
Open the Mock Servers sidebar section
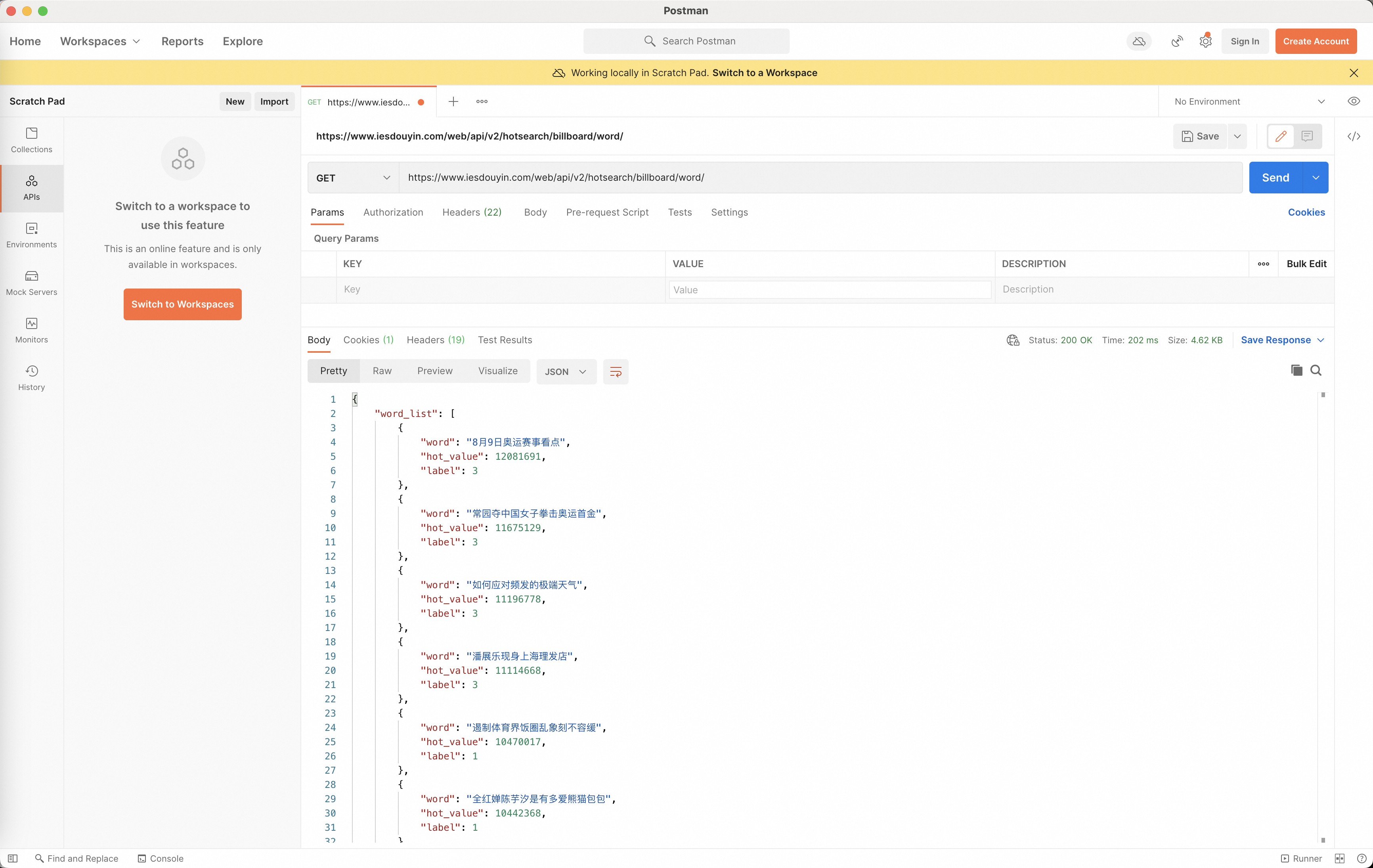click(x=31, y=283)
